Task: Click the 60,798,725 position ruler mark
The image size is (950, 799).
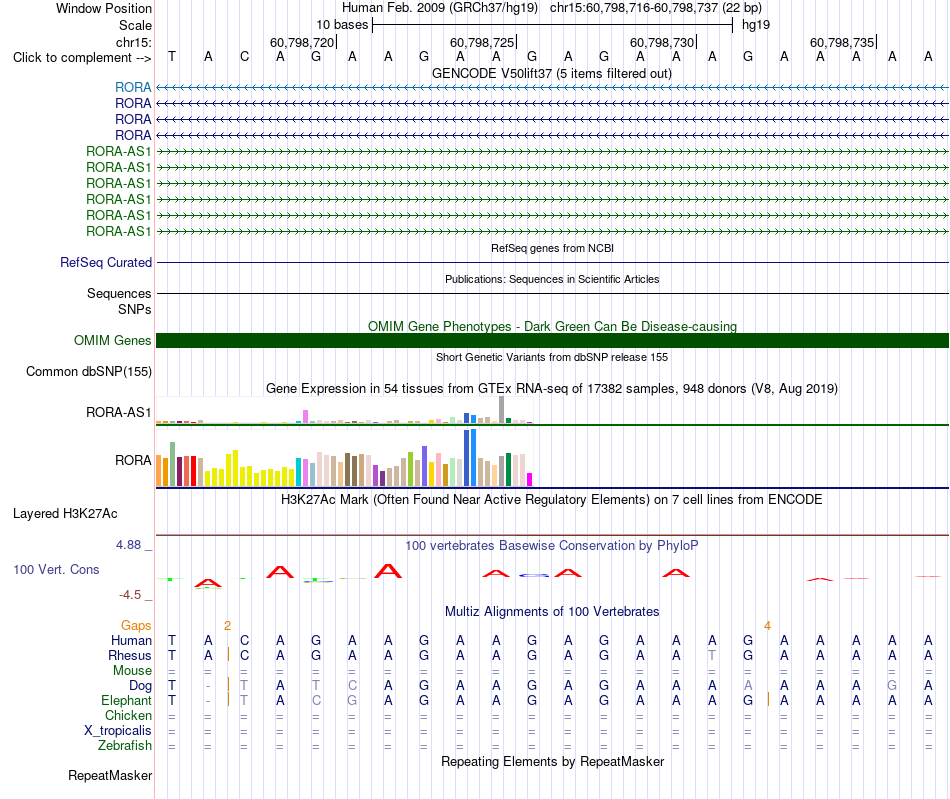Action: [x=482, y=42]
